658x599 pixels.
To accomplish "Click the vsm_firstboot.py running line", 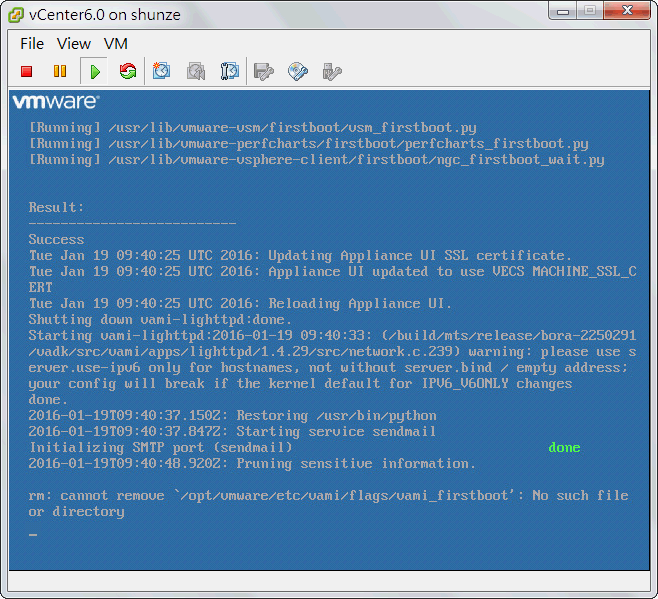I will click(x=253, y=128).
